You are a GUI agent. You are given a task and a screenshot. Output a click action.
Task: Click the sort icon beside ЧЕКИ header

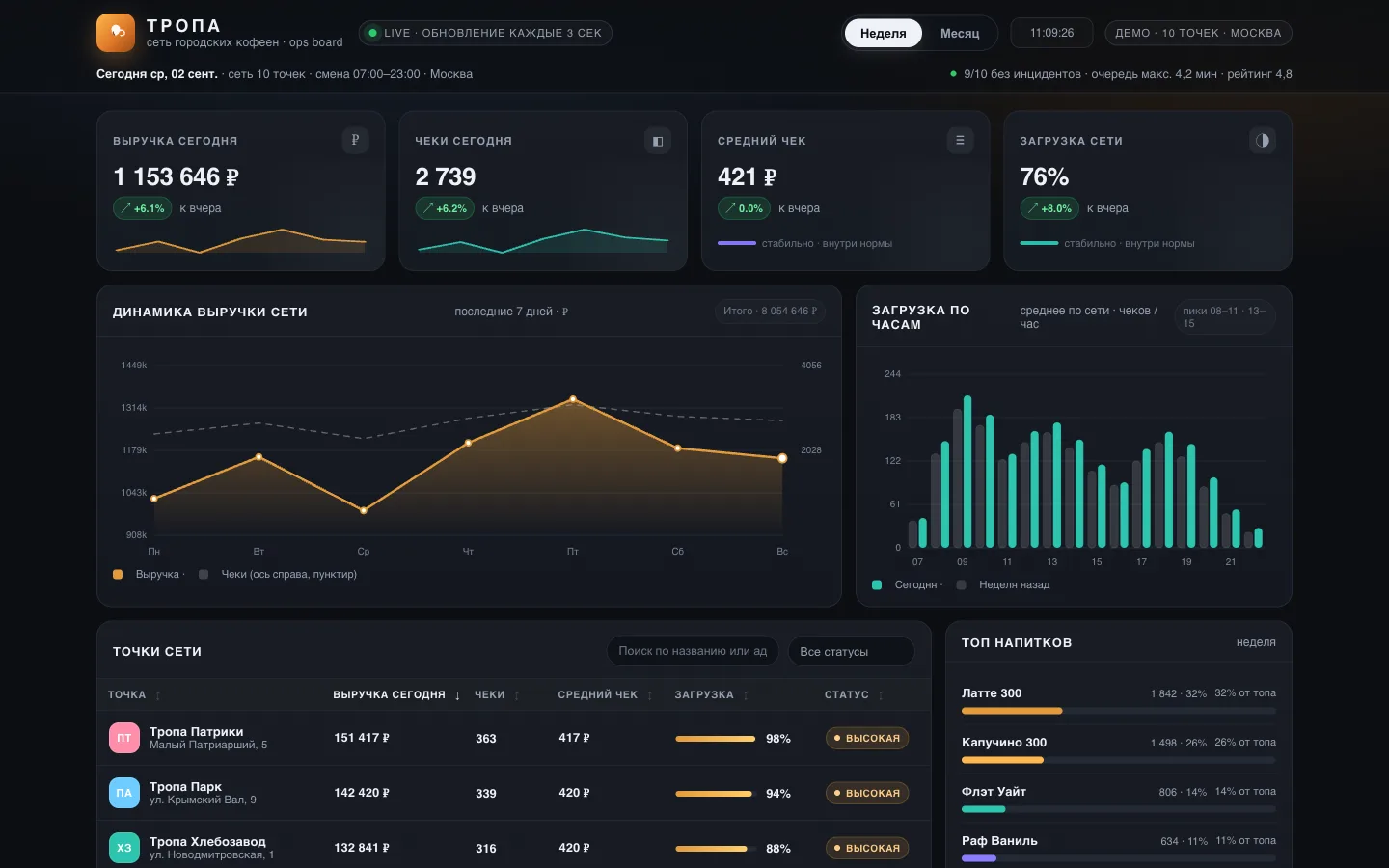point(517,695)
